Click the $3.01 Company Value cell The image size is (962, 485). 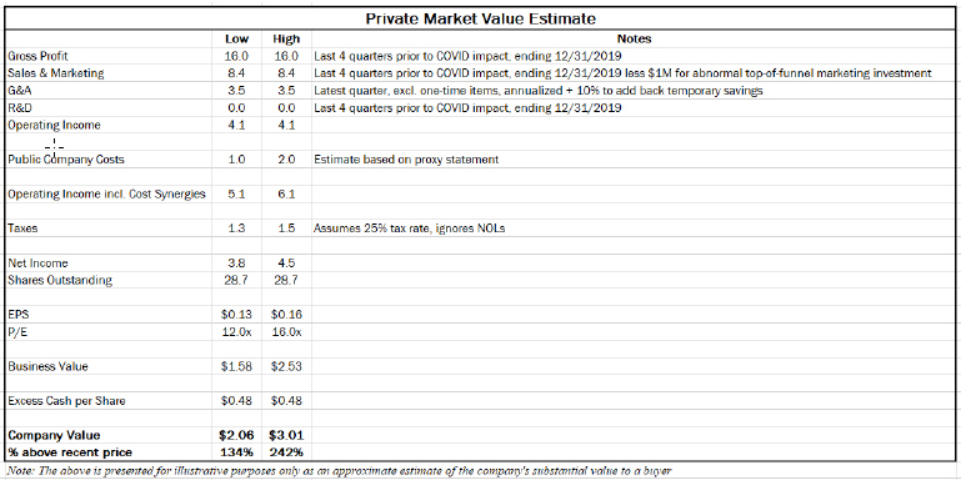tap(285, 436)
